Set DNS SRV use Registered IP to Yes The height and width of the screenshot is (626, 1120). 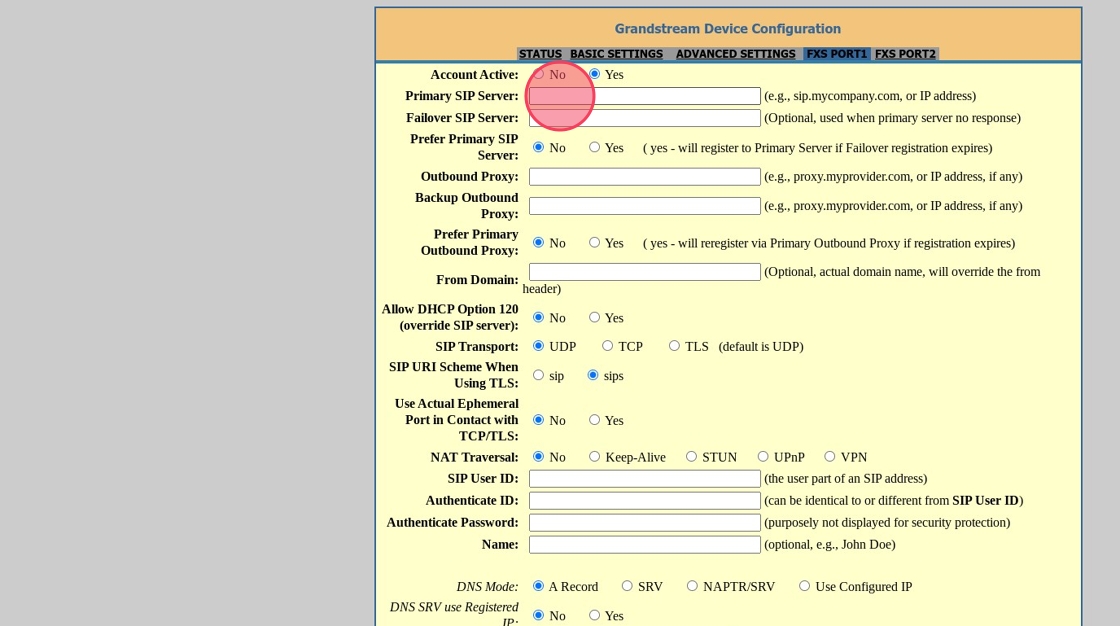[594, 615]
